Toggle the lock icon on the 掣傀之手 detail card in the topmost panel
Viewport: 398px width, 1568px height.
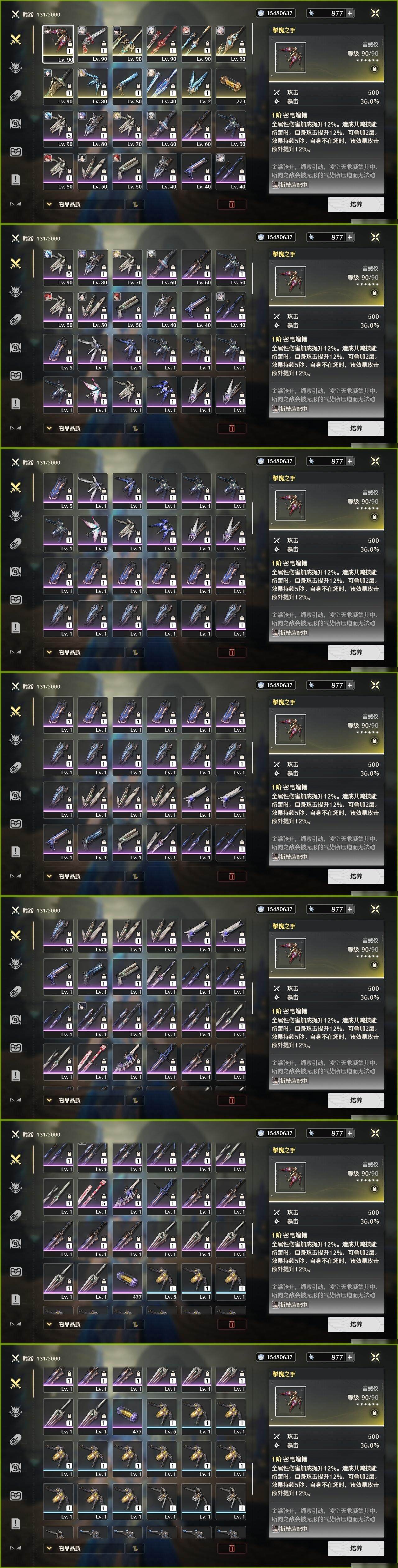point(374,69)
